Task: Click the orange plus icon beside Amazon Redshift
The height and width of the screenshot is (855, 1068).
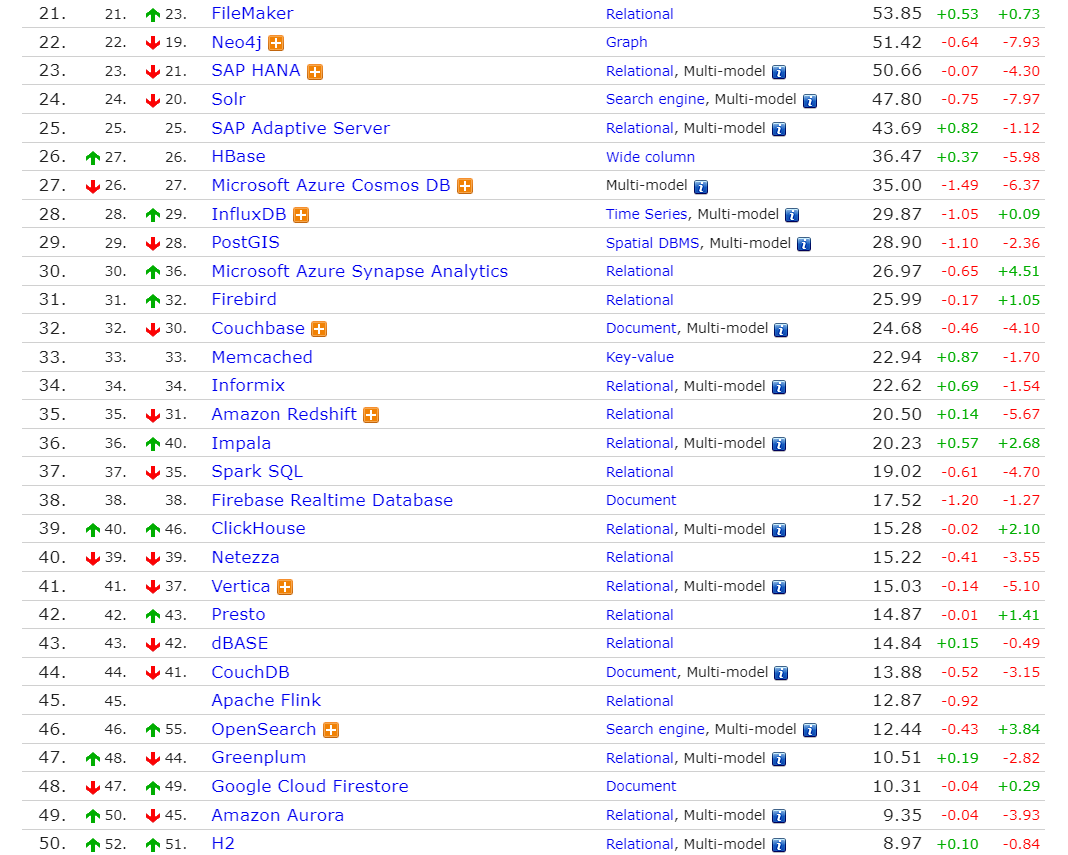Action: coord(371,416)
